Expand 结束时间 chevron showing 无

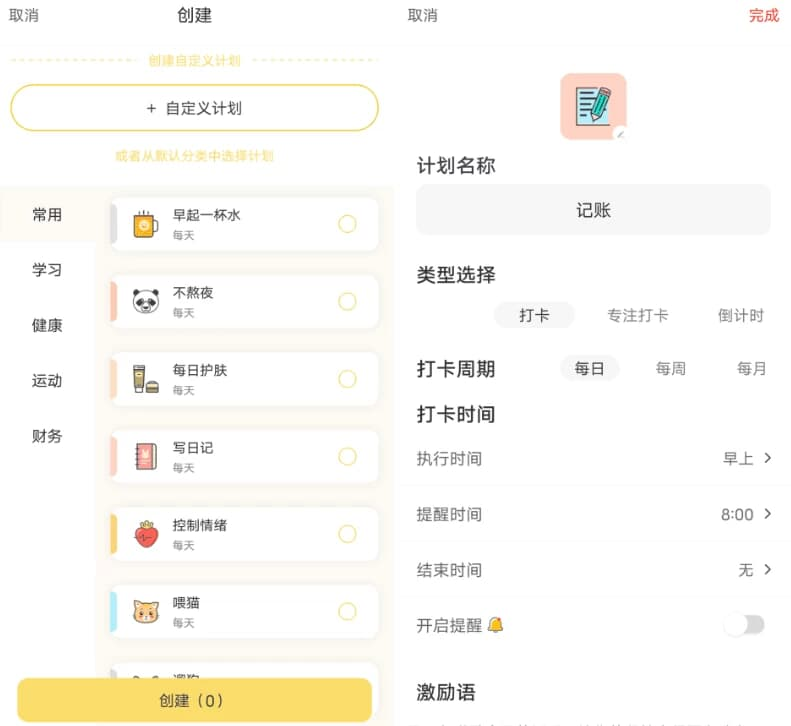(767, 570)
